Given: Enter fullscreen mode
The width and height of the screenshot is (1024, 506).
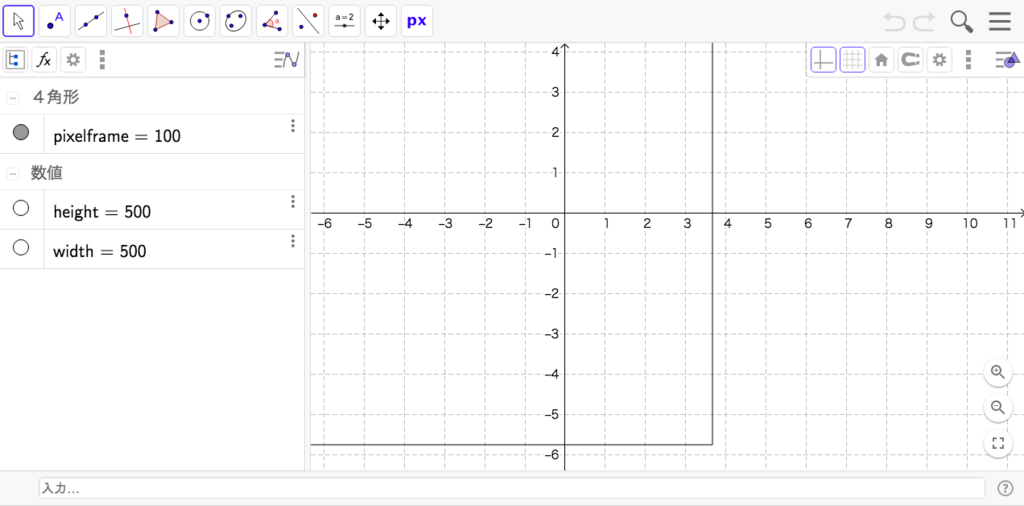Looking at the screenshot, I should 997,444.
